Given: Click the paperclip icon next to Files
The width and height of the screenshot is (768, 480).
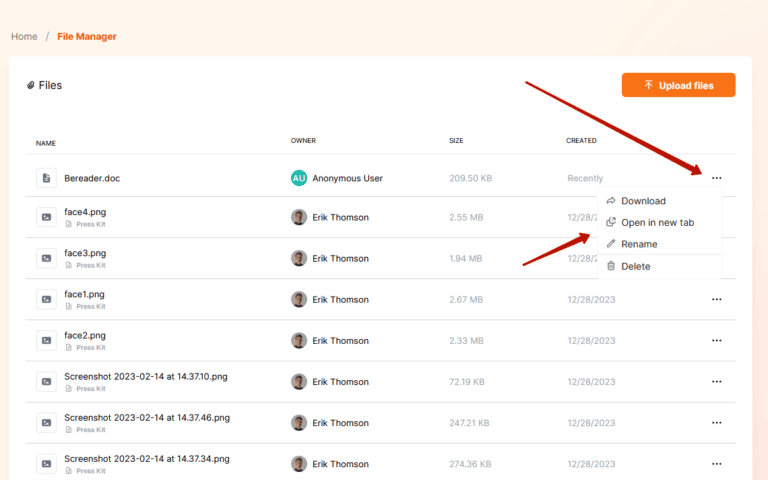Looking at the screenshot, I should pos(30,85).
